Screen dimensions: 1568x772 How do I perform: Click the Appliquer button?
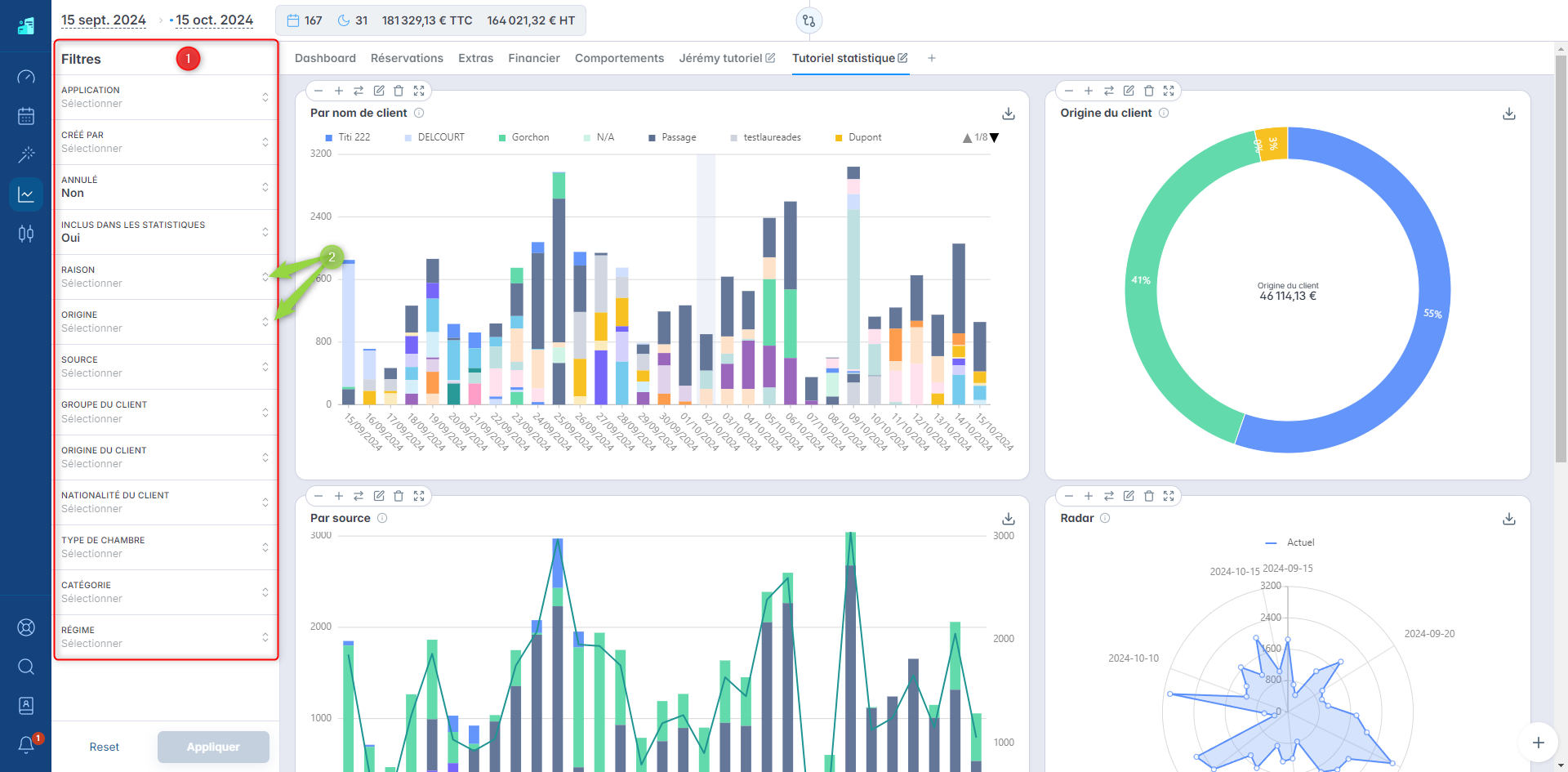[x=213, y=747]
